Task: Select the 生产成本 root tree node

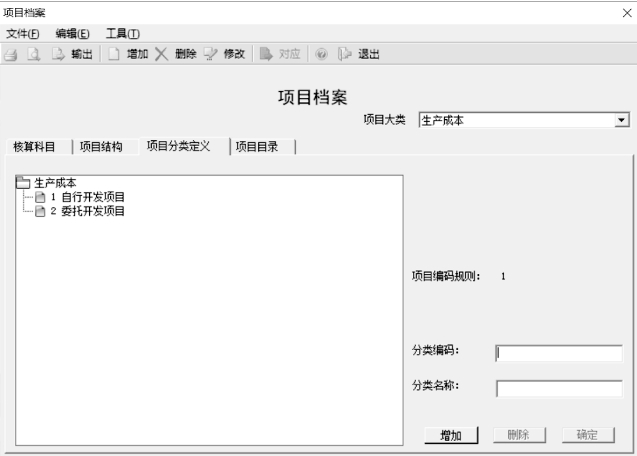Action: [55, 183]
